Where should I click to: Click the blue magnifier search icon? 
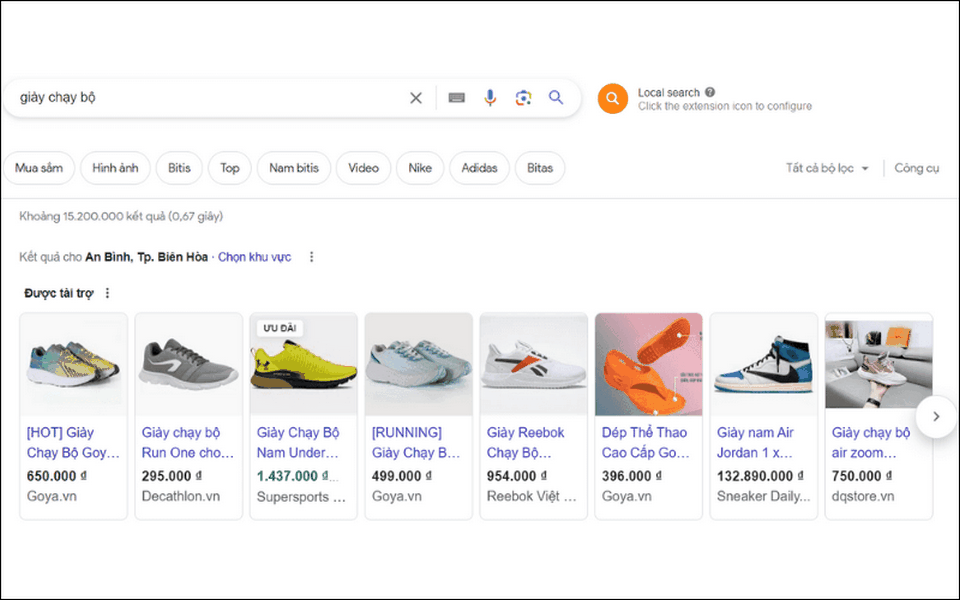[x=556, y=97]
